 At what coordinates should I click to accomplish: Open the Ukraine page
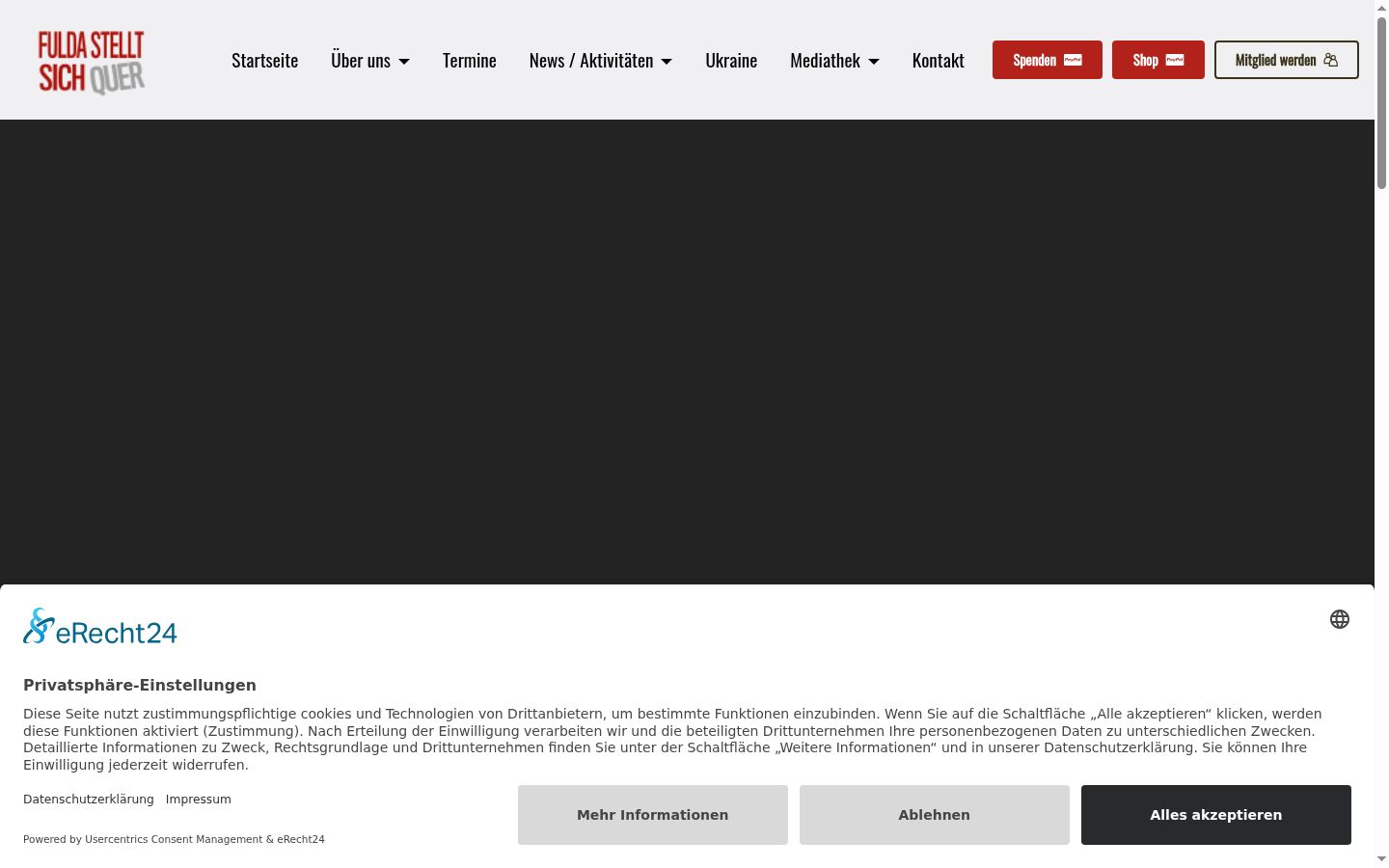pyautogui.click(x=731, y=60)
